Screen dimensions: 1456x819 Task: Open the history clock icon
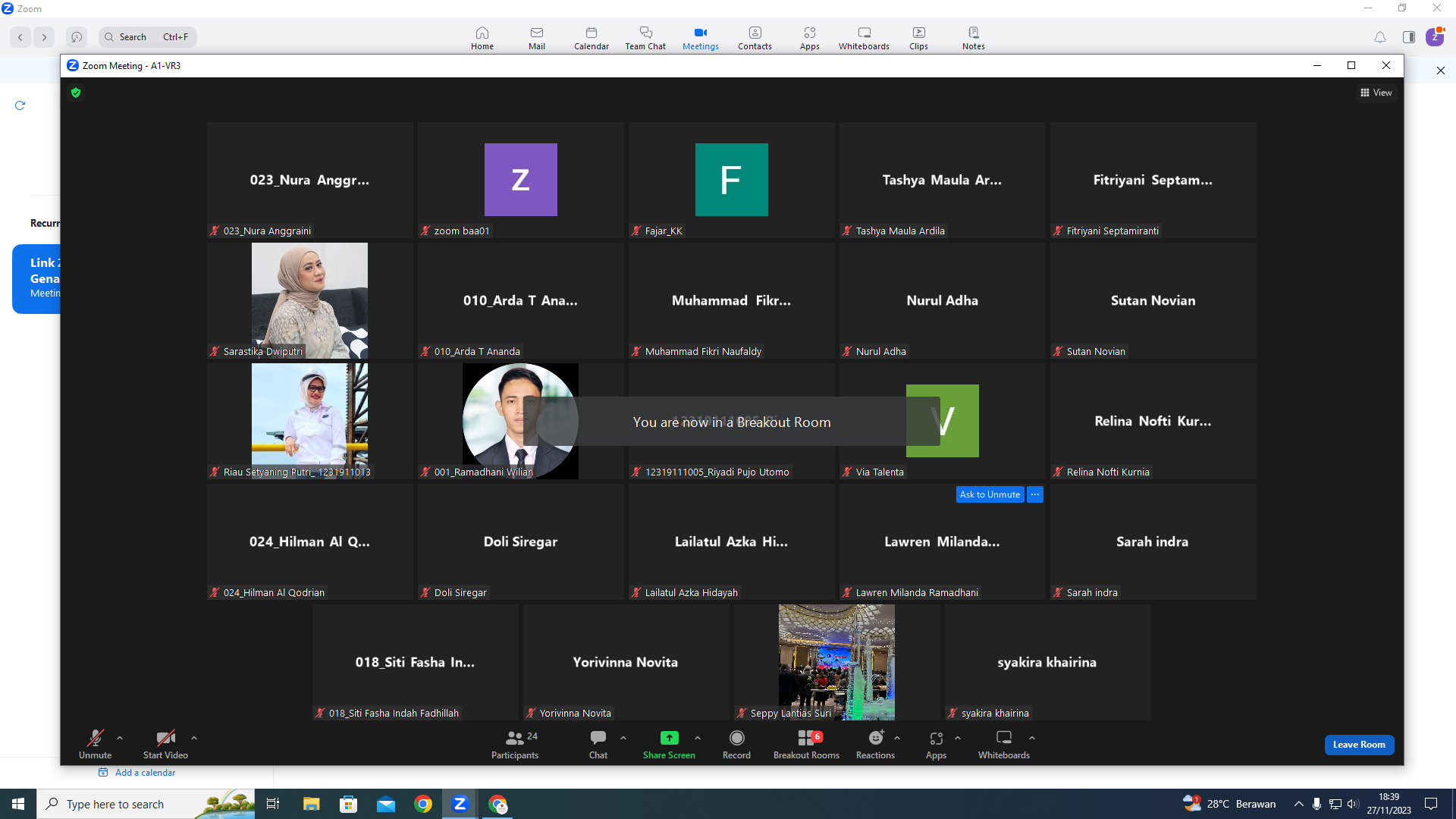click(x=77, y=37)
